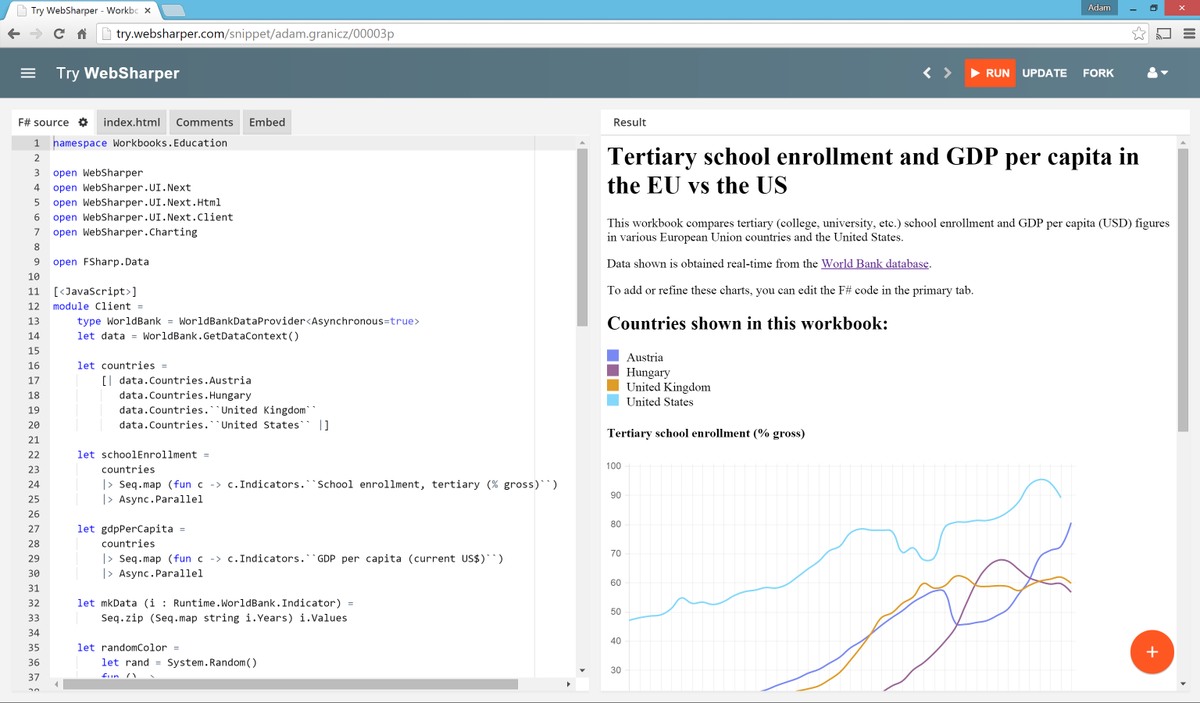Click 'open WebSharper.Charting' code line

coord(125,232)
